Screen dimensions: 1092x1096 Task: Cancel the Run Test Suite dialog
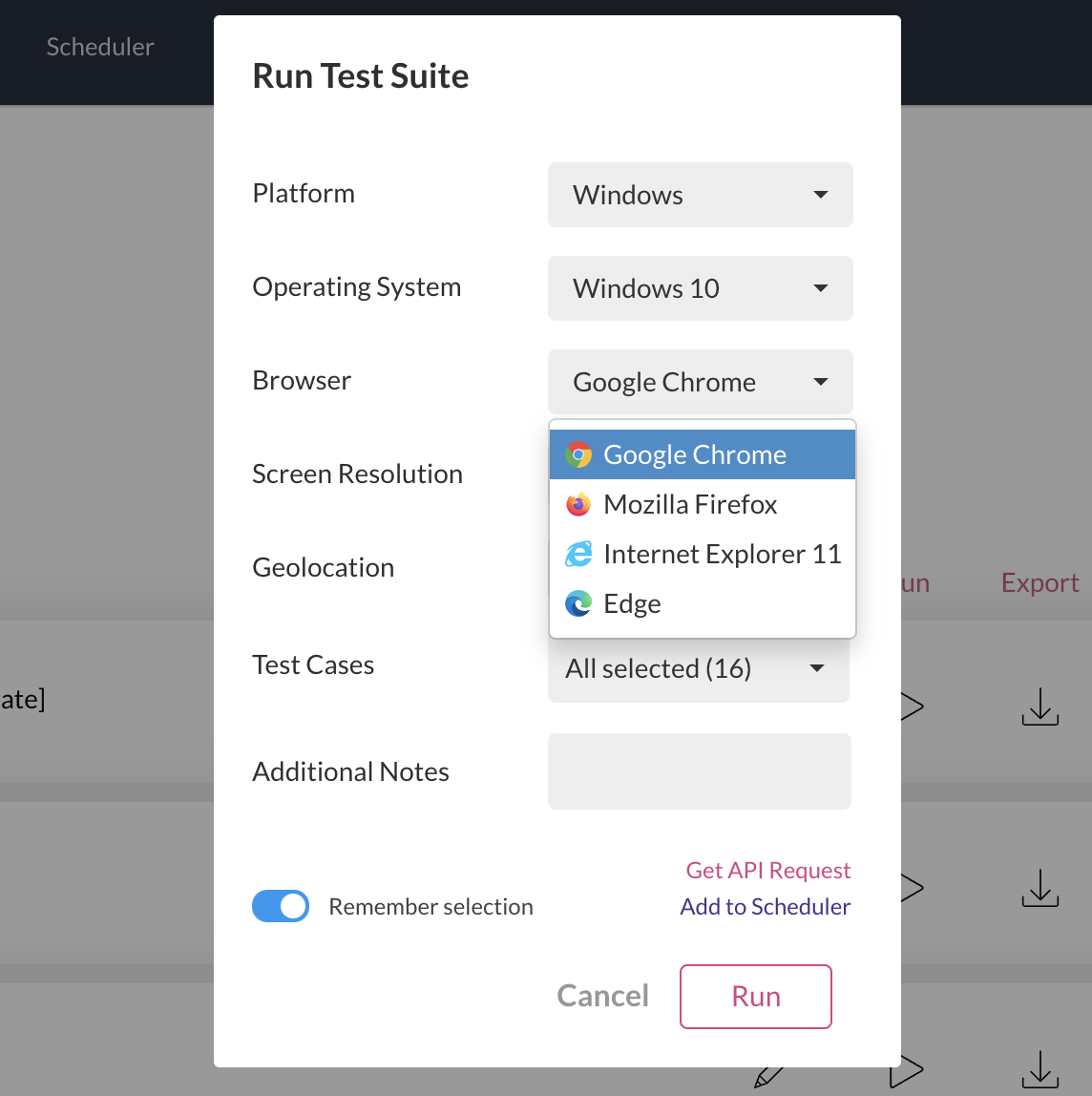[x=603, y=996]
